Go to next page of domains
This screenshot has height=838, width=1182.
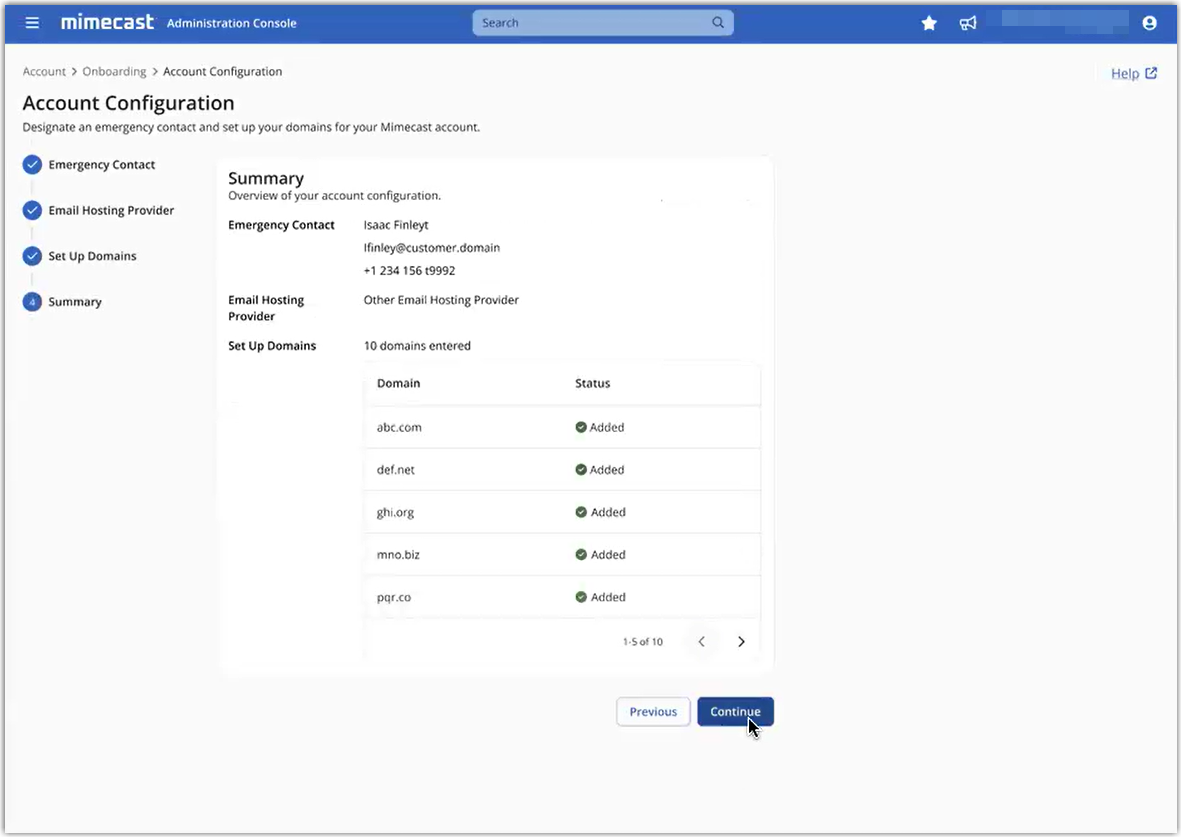point(741,642)
